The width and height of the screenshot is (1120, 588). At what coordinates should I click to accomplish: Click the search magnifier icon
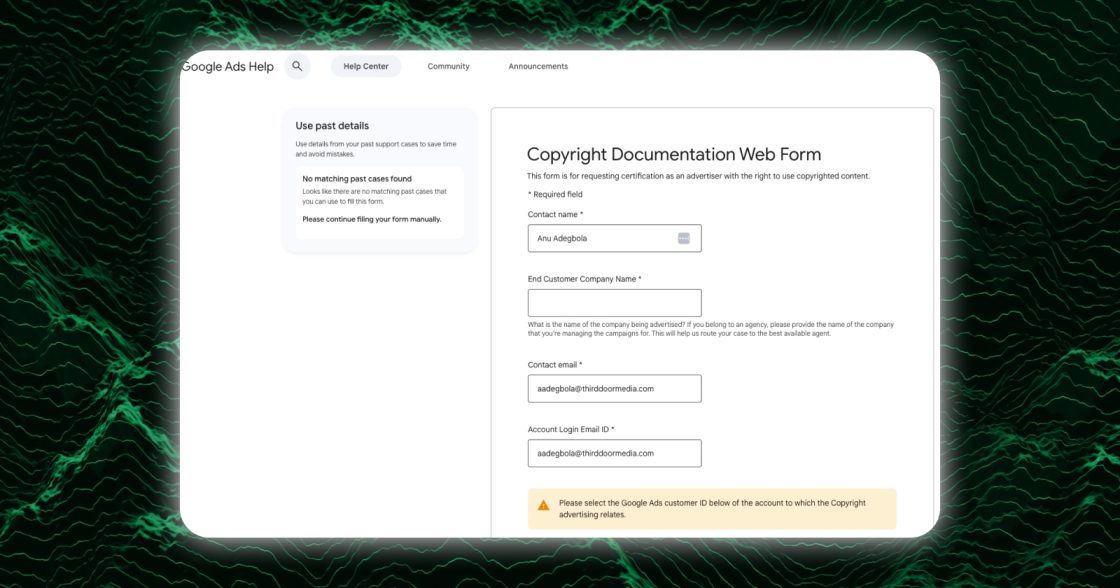click(x=297, y=66)
